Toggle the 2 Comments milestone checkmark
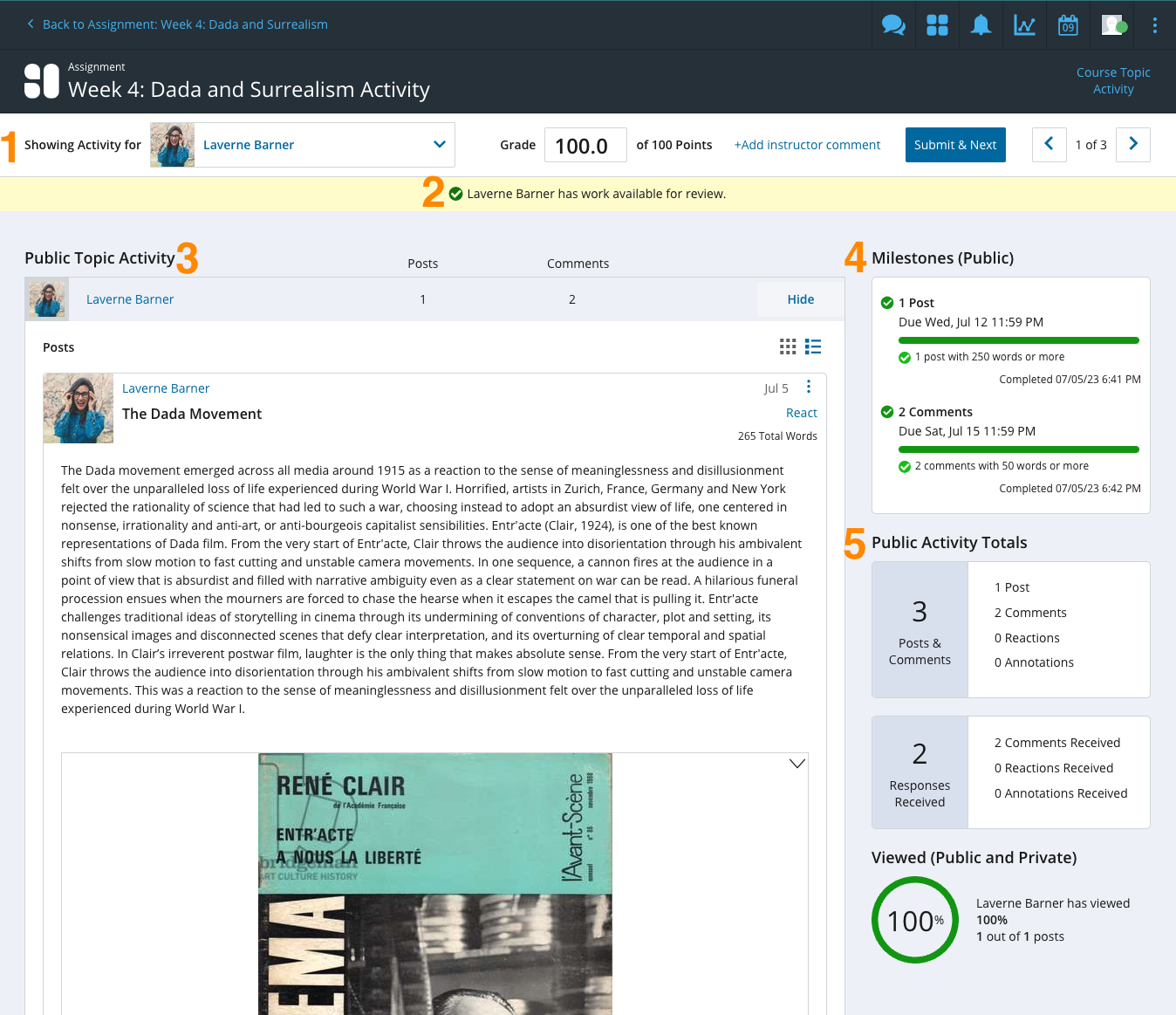1176x1015 pixels. click(887, 411)
